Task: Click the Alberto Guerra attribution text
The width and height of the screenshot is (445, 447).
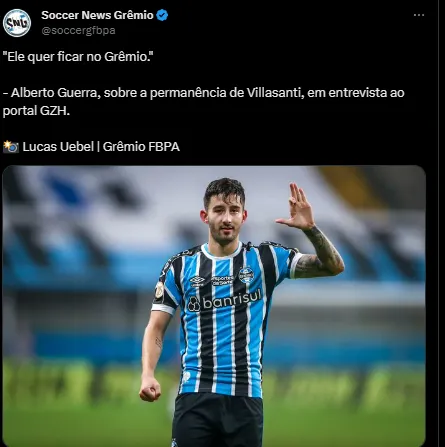Action: click(203, 93)
